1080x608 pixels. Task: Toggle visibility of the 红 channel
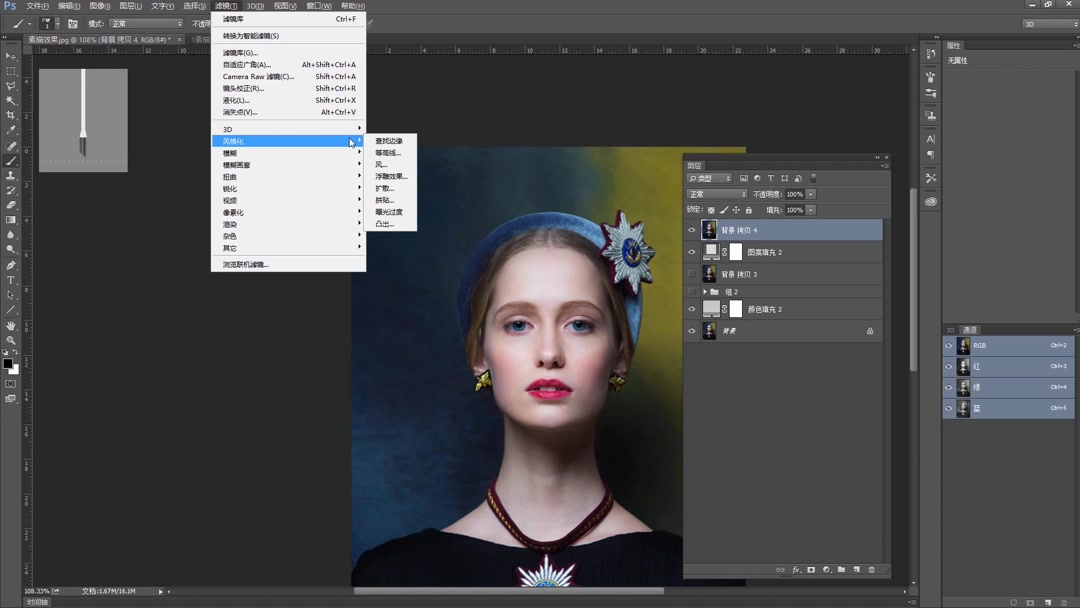(x=949, y=367)
